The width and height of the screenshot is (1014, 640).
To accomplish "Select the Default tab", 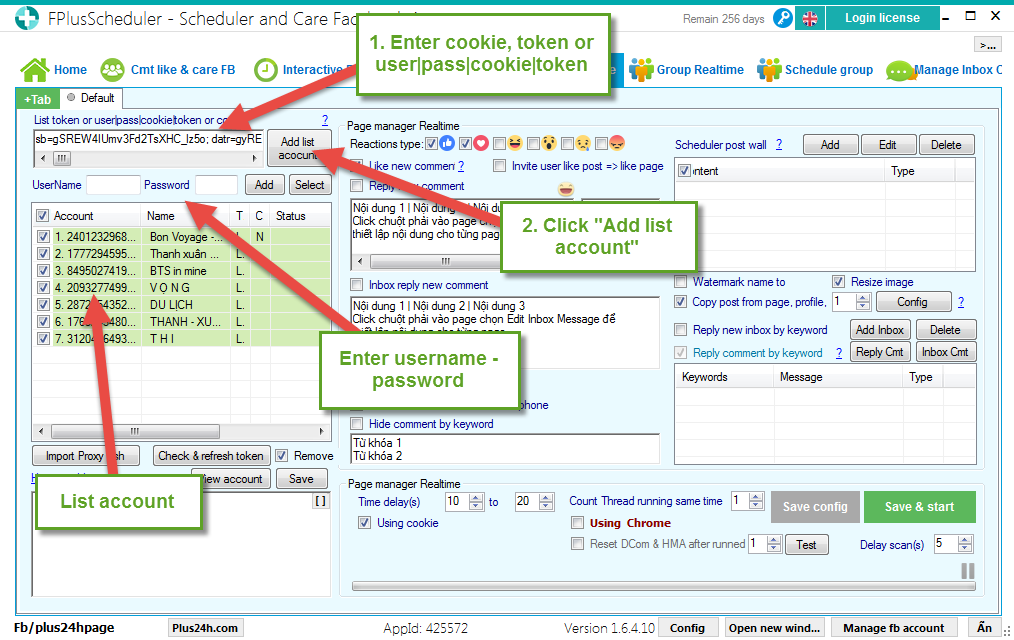I will coord(91,98).
